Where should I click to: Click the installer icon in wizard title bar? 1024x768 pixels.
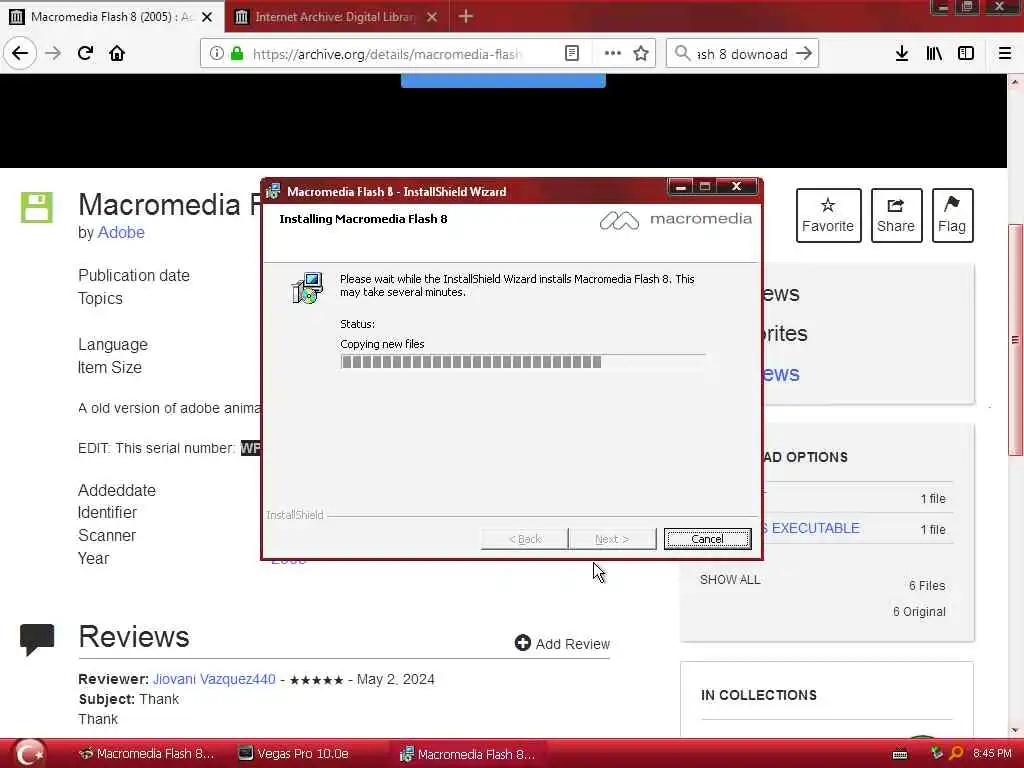(274, 191)
